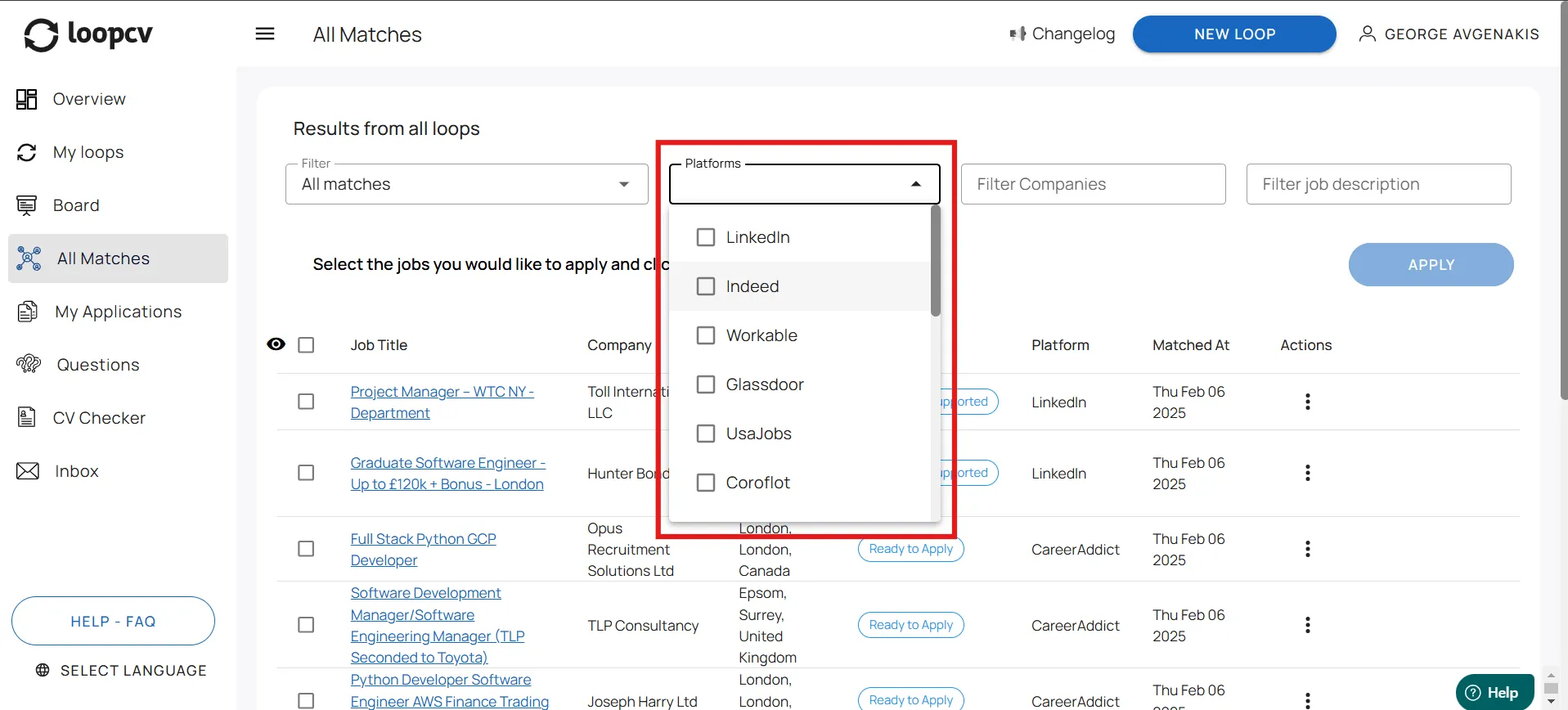The width and height of the screenshot is (1568, 710).
Task: Click Ready to Apply badge for TLP Consultancy
Action: tap(911, 625)
